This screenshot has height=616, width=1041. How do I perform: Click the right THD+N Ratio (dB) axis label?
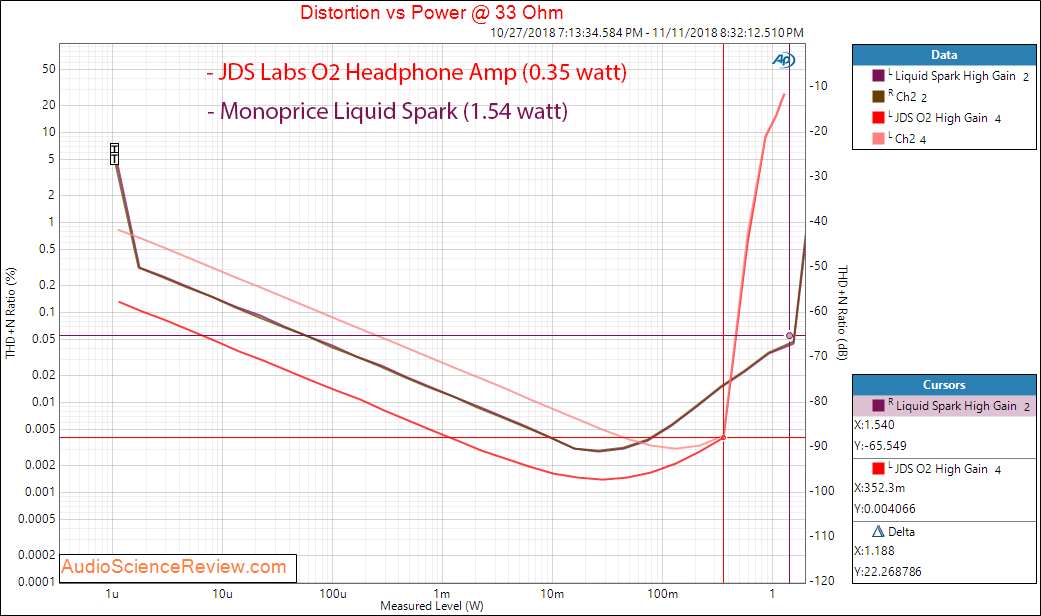842,313
